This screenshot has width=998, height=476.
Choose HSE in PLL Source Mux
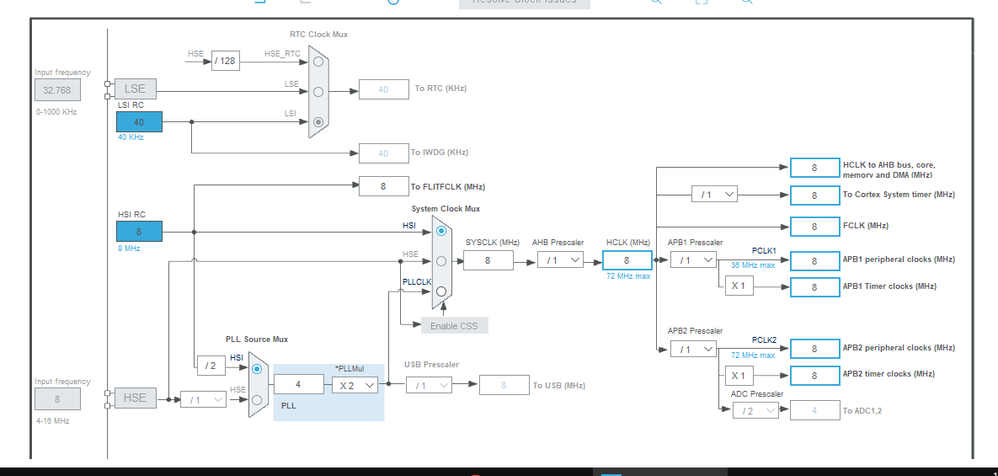pos(257,400)
